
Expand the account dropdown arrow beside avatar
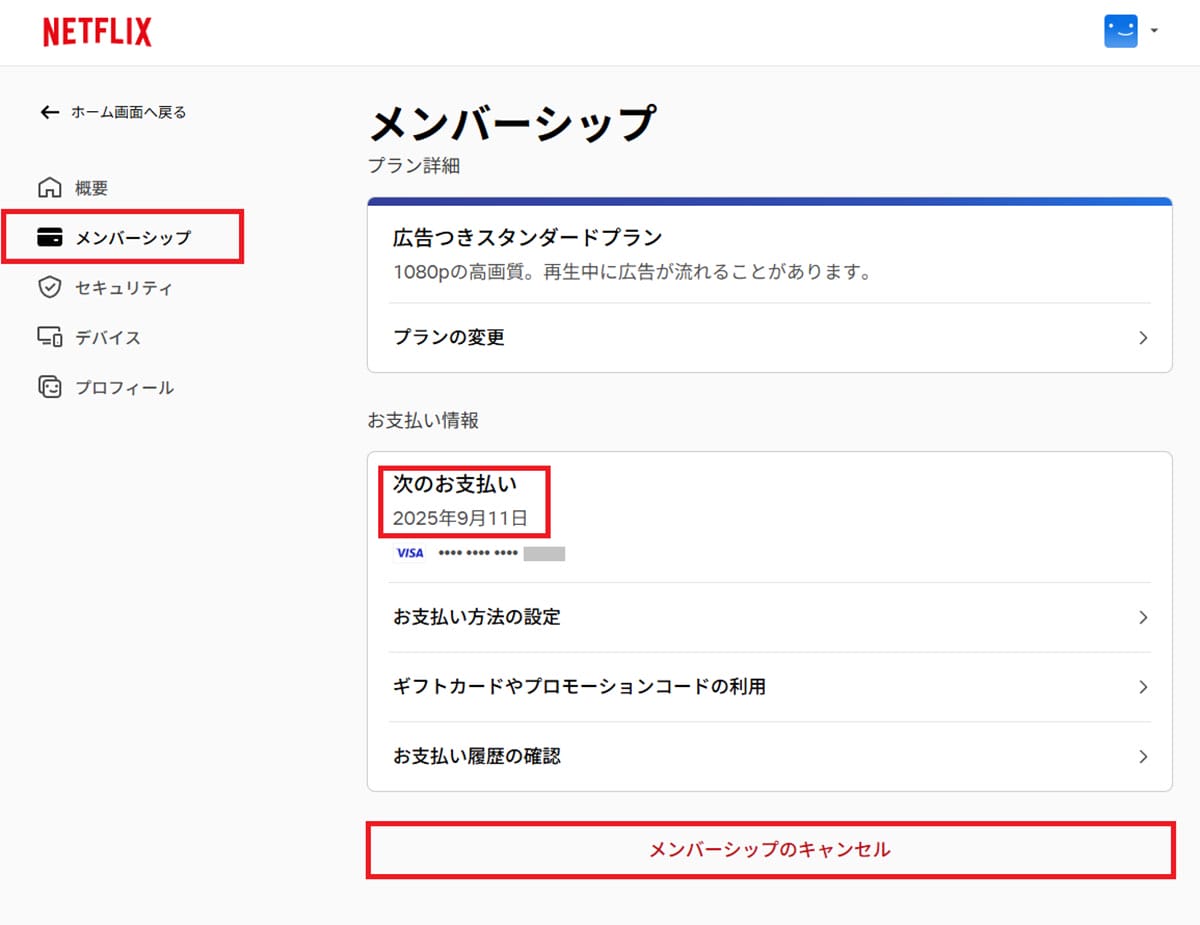[x=1154, y=31]
